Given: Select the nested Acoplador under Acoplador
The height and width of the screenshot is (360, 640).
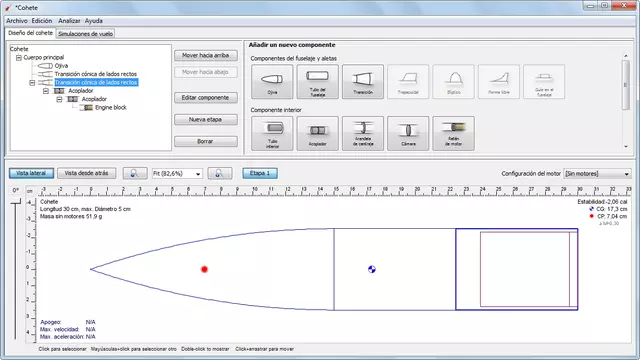Looking at the screenshot, I should click(x=94, y=99).
